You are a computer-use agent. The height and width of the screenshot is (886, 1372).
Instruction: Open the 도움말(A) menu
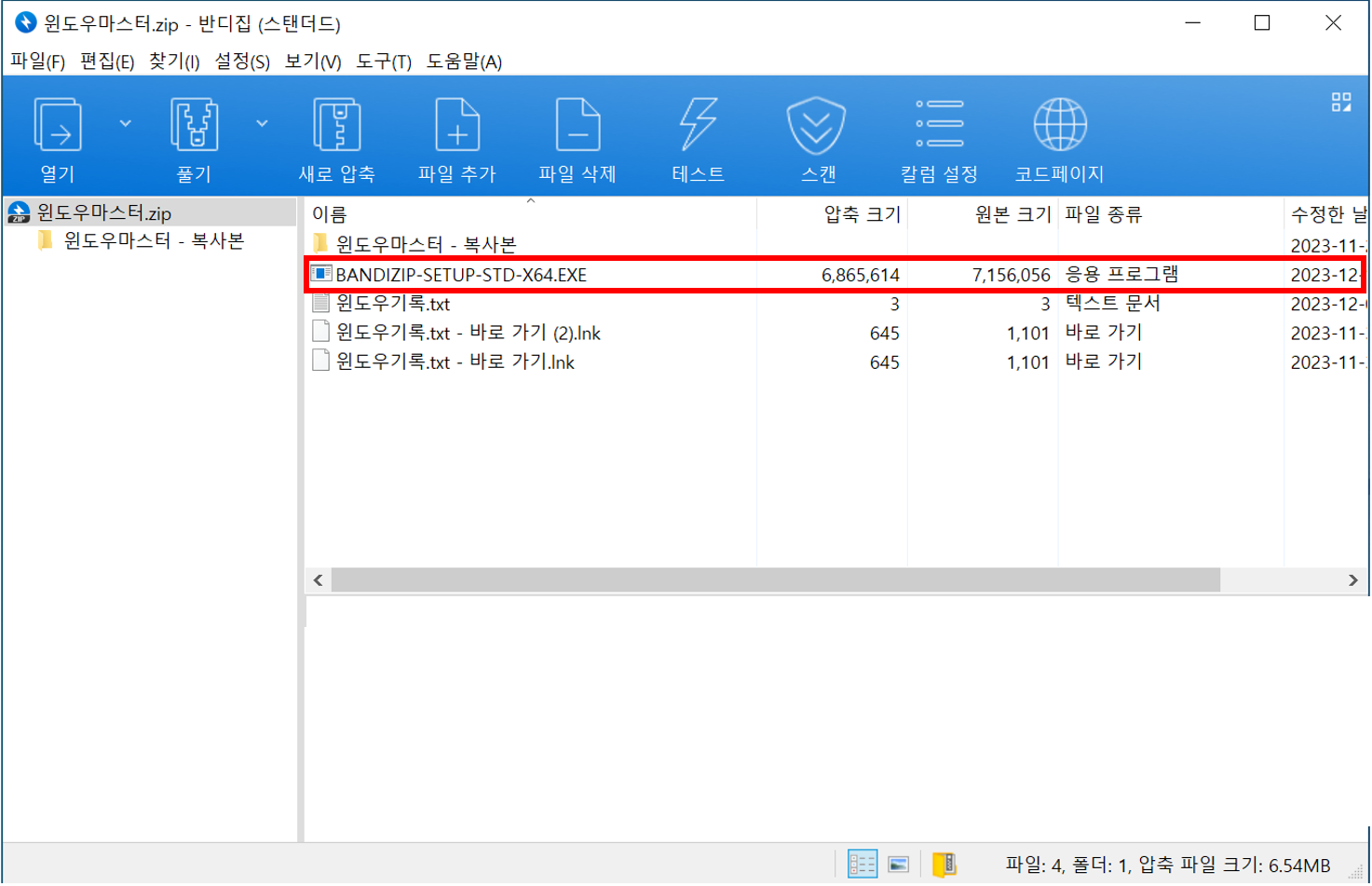pos(465,61)
